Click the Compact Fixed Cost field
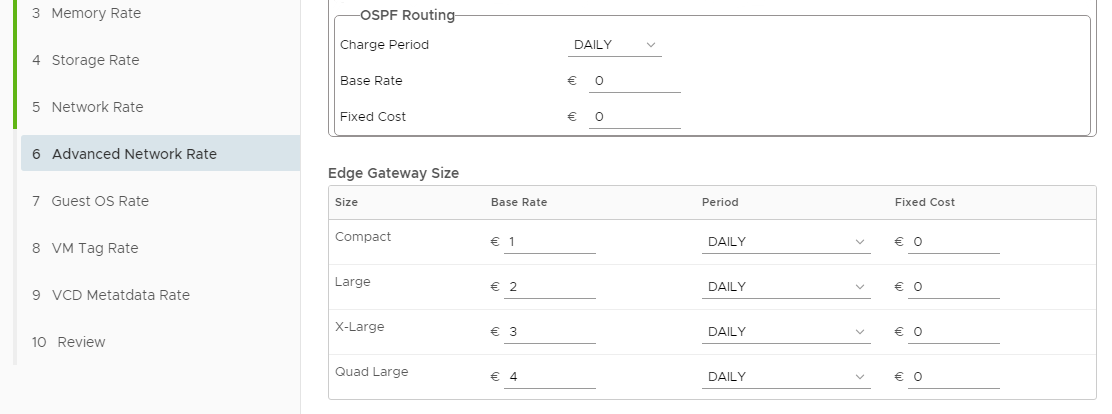Image resolution: width=1112 pixels, height=414 pixels. [x=953, y=242]
